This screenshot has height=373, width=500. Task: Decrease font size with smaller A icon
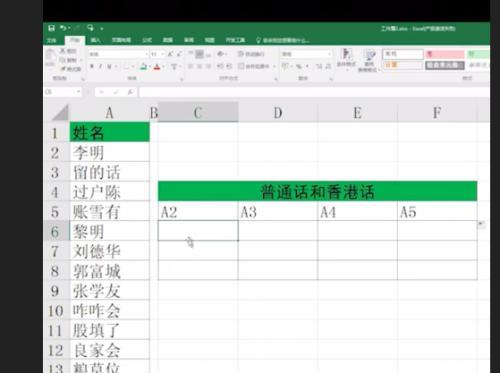click(179, 54)
